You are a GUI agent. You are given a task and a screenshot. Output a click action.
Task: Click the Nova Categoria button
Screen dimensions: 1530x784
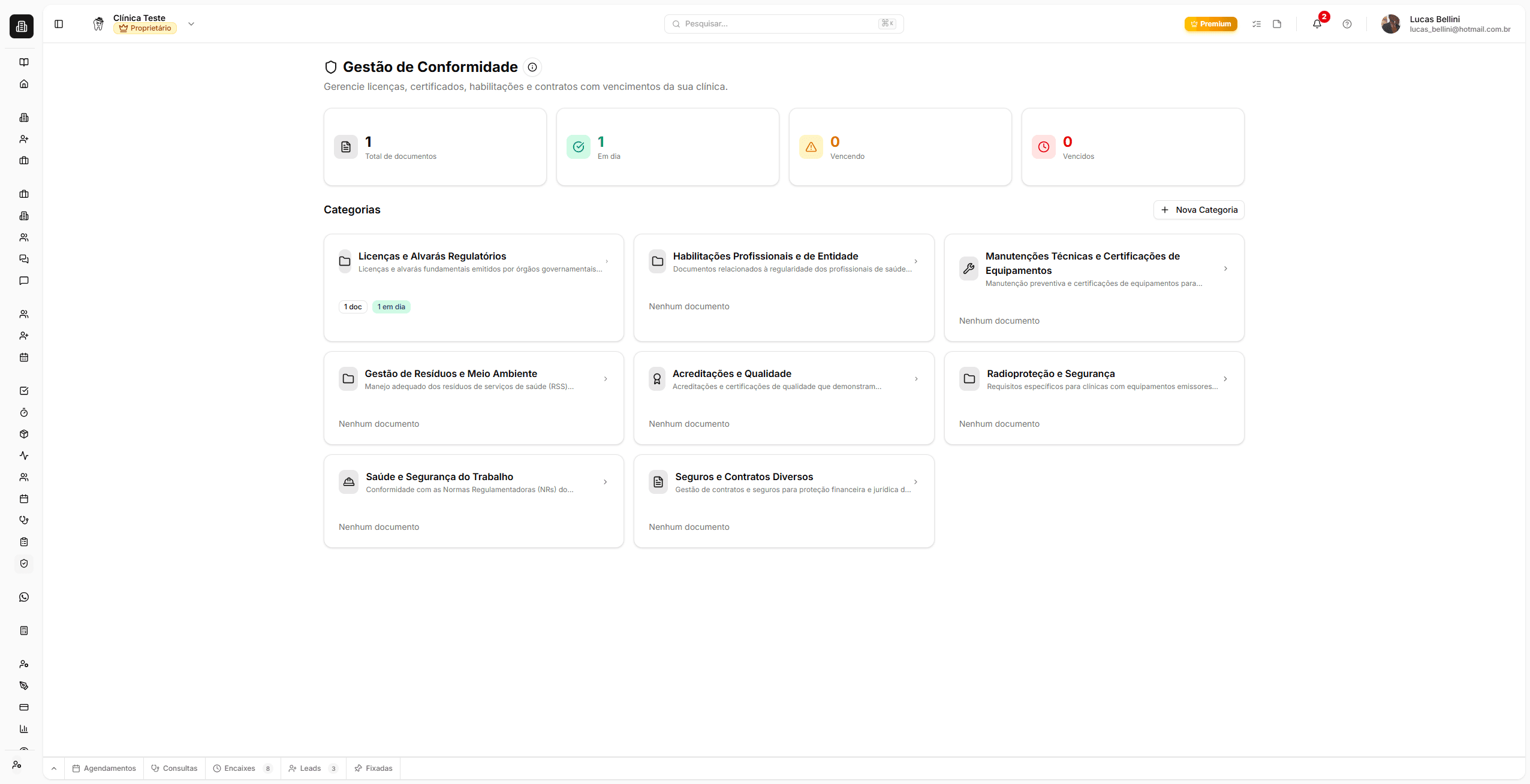point(1198,210)
